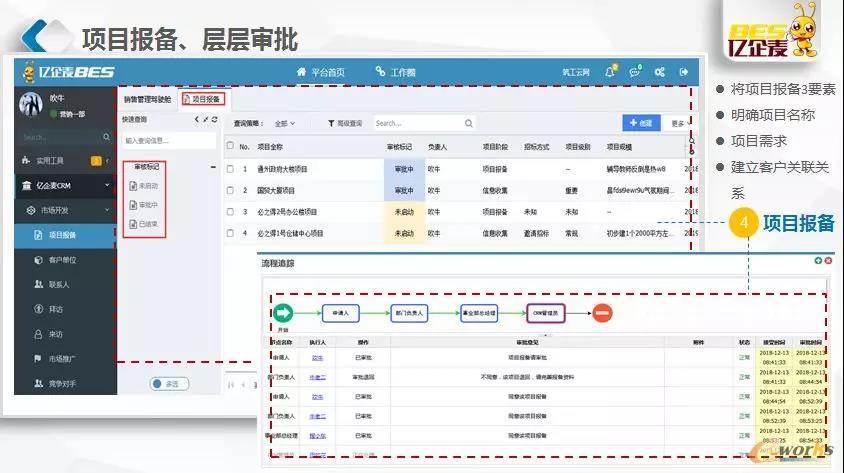844x473 pixels.
Task: Click the blue 创建 create button
Action: click(x=641, y=123)
